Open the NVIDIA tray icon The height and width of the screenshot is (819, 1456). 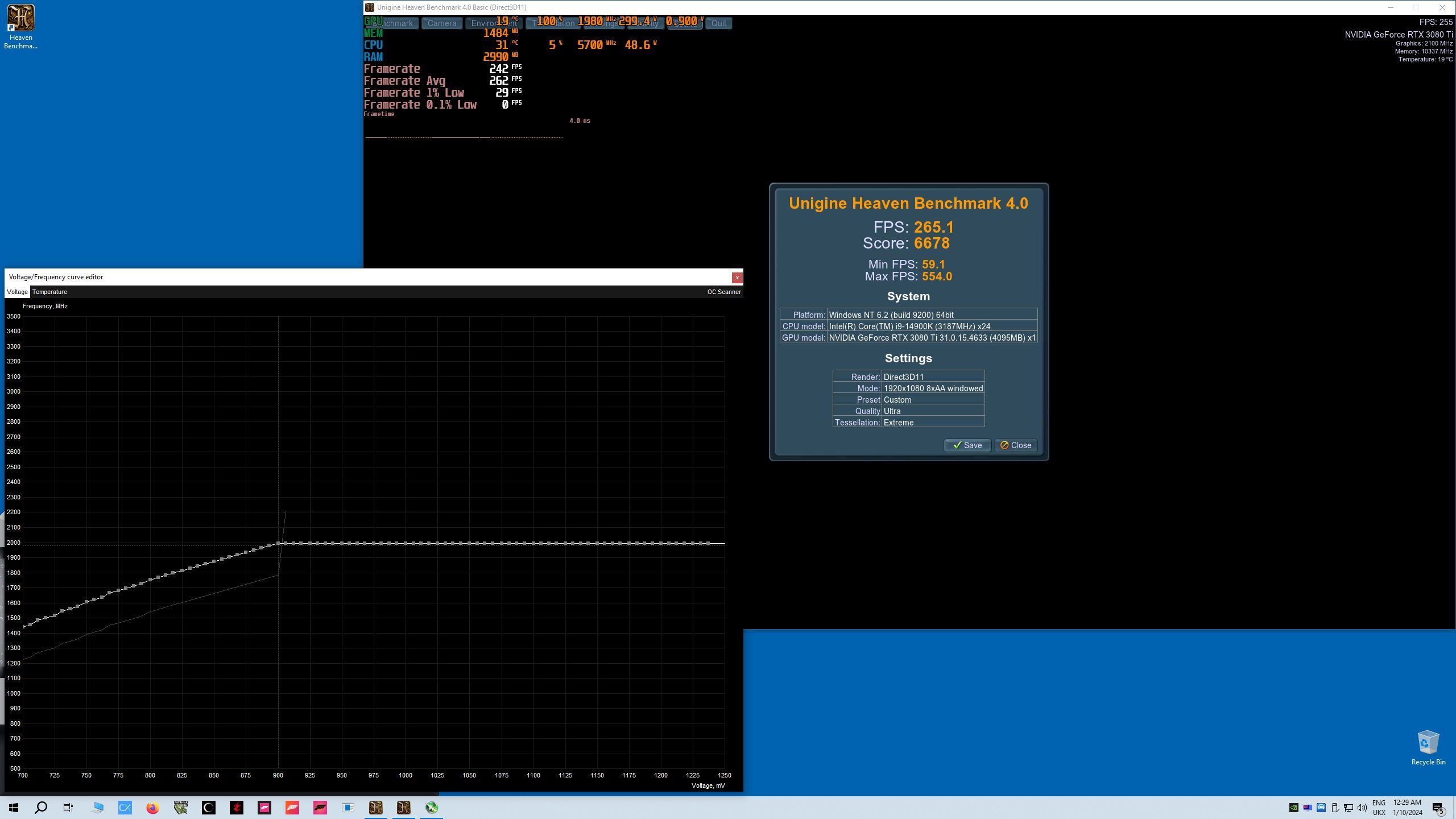pyautogui.click(x=1293, y=808)
